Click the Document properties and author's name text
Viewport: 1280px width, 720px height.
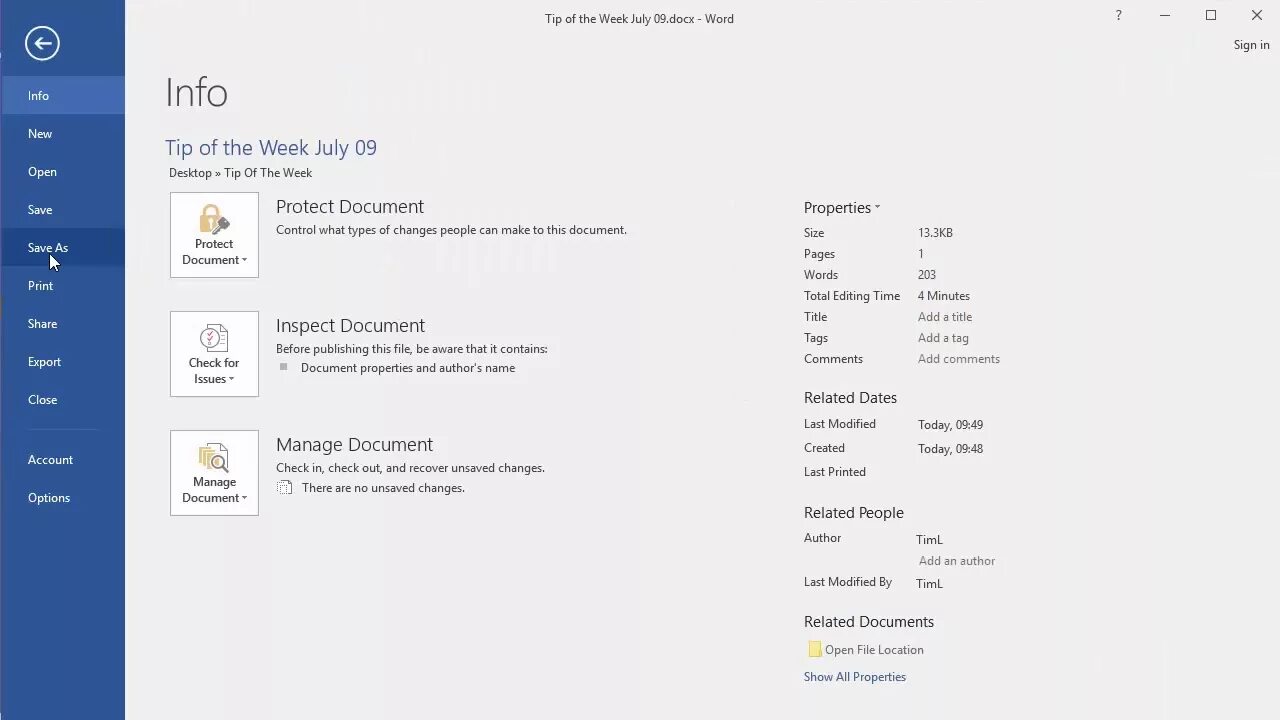point(408,368)
